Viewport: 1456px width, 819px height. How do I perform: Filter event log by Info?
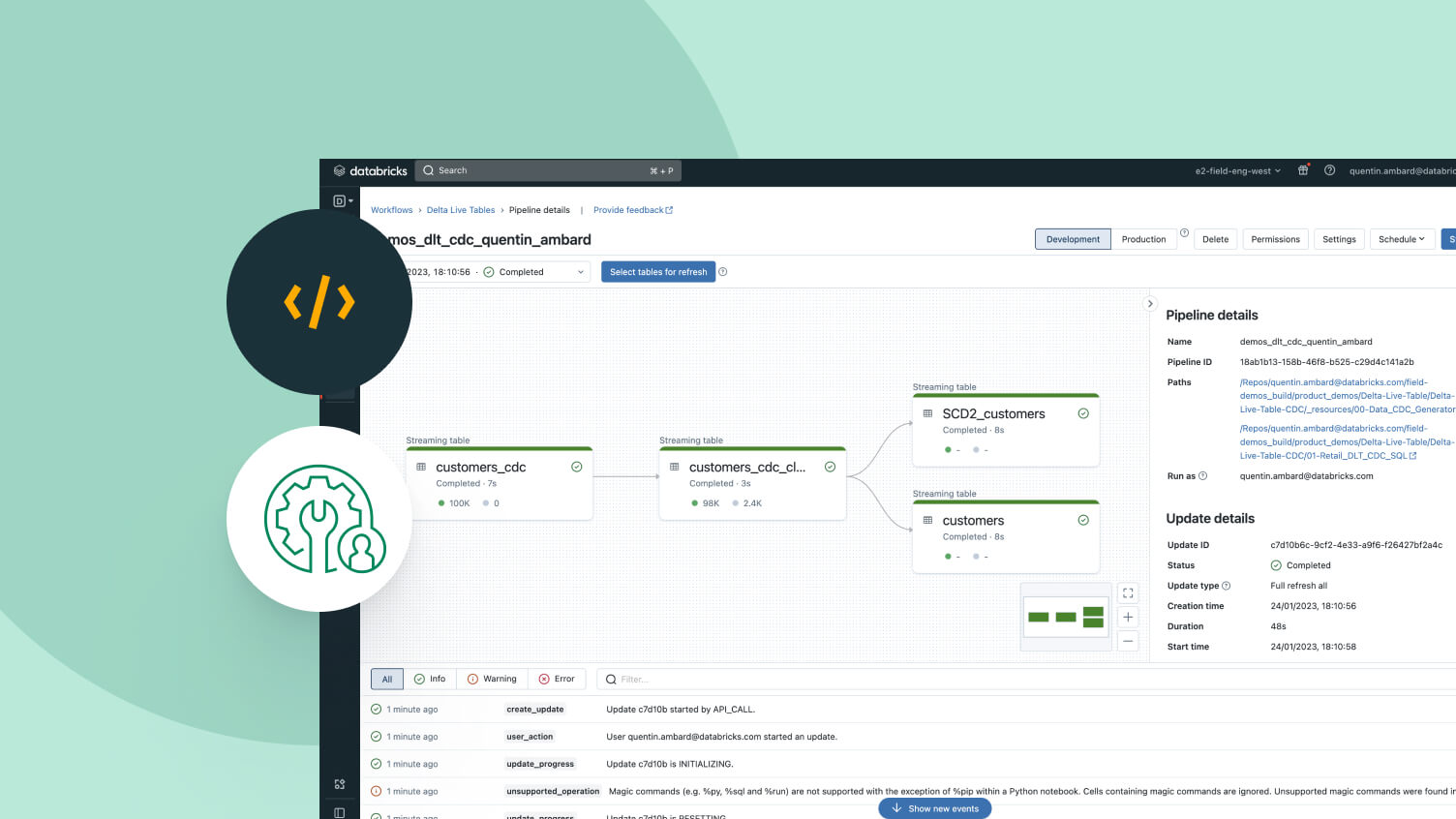[x=430, y=679]
